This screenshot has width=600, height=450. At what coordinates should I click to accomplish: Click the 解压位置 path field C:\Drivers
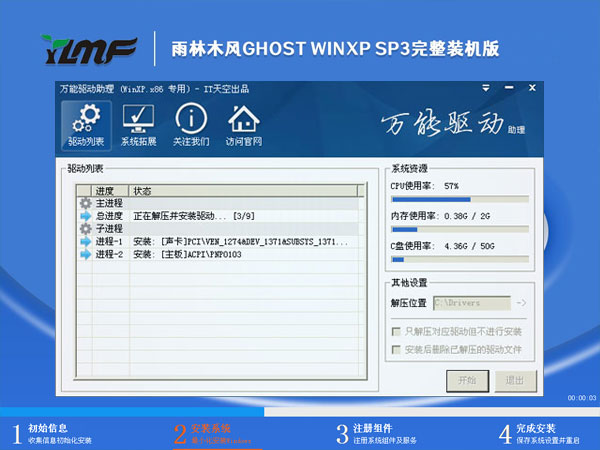472,303
